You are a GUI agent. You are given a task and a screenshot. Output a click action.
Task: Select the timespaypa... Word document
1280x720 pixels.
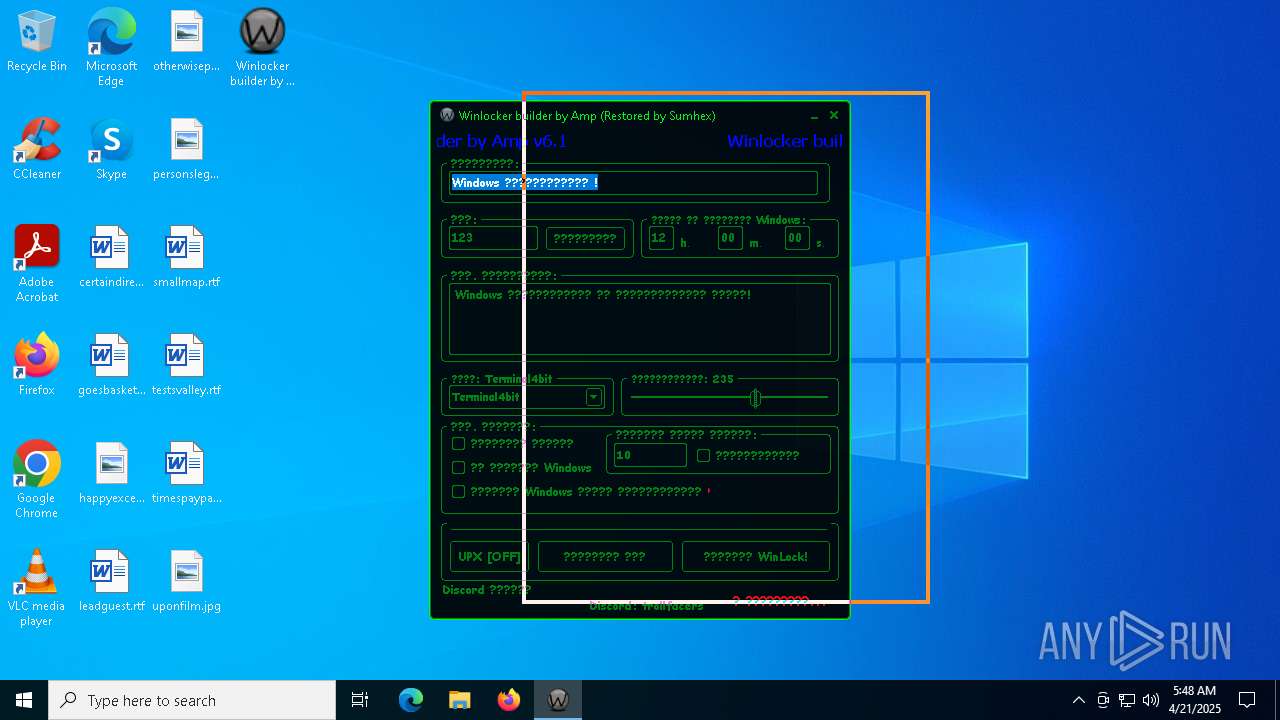(186, 473)
